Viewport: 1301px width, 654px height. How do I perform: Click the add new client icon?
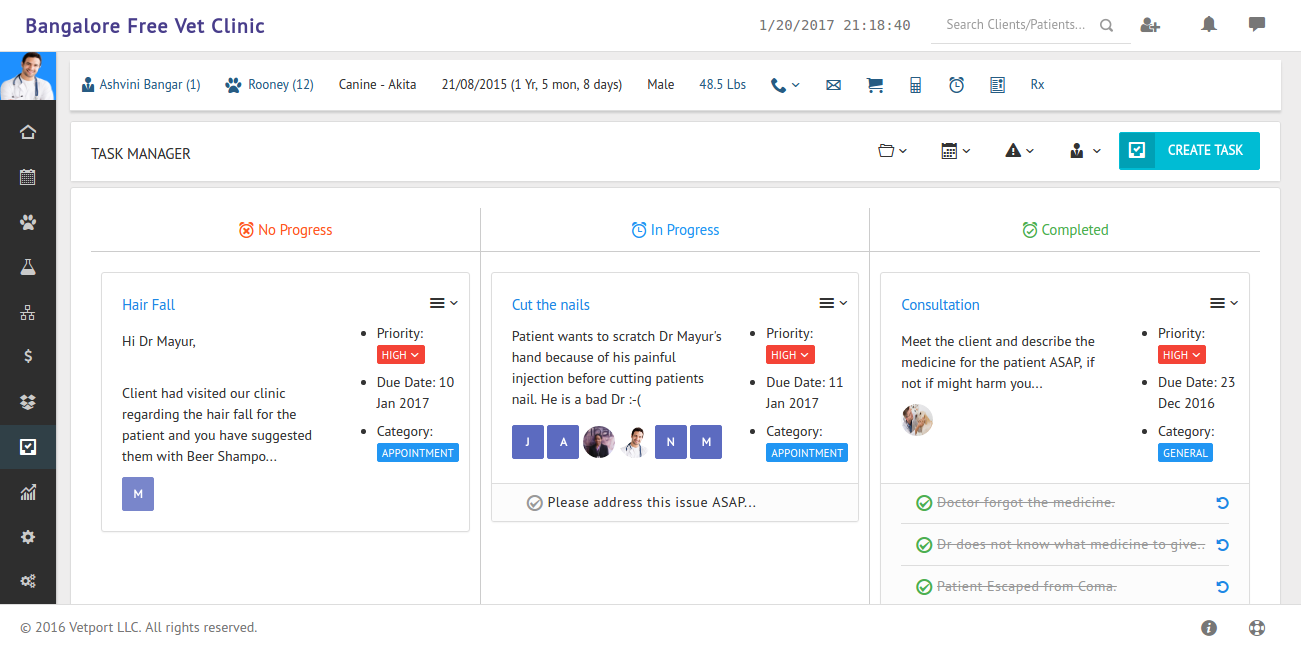1150,23
